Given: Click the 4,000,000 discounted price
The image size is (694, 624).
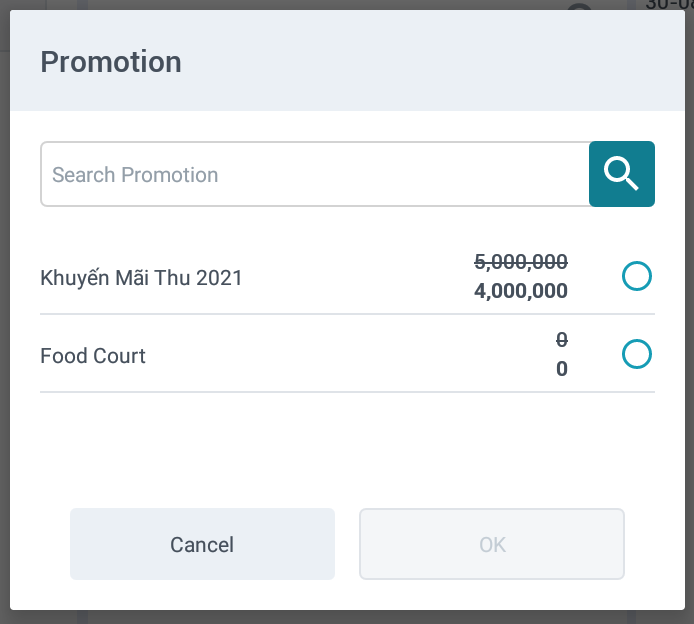Looking at the screenshot, I should (520, 292).
